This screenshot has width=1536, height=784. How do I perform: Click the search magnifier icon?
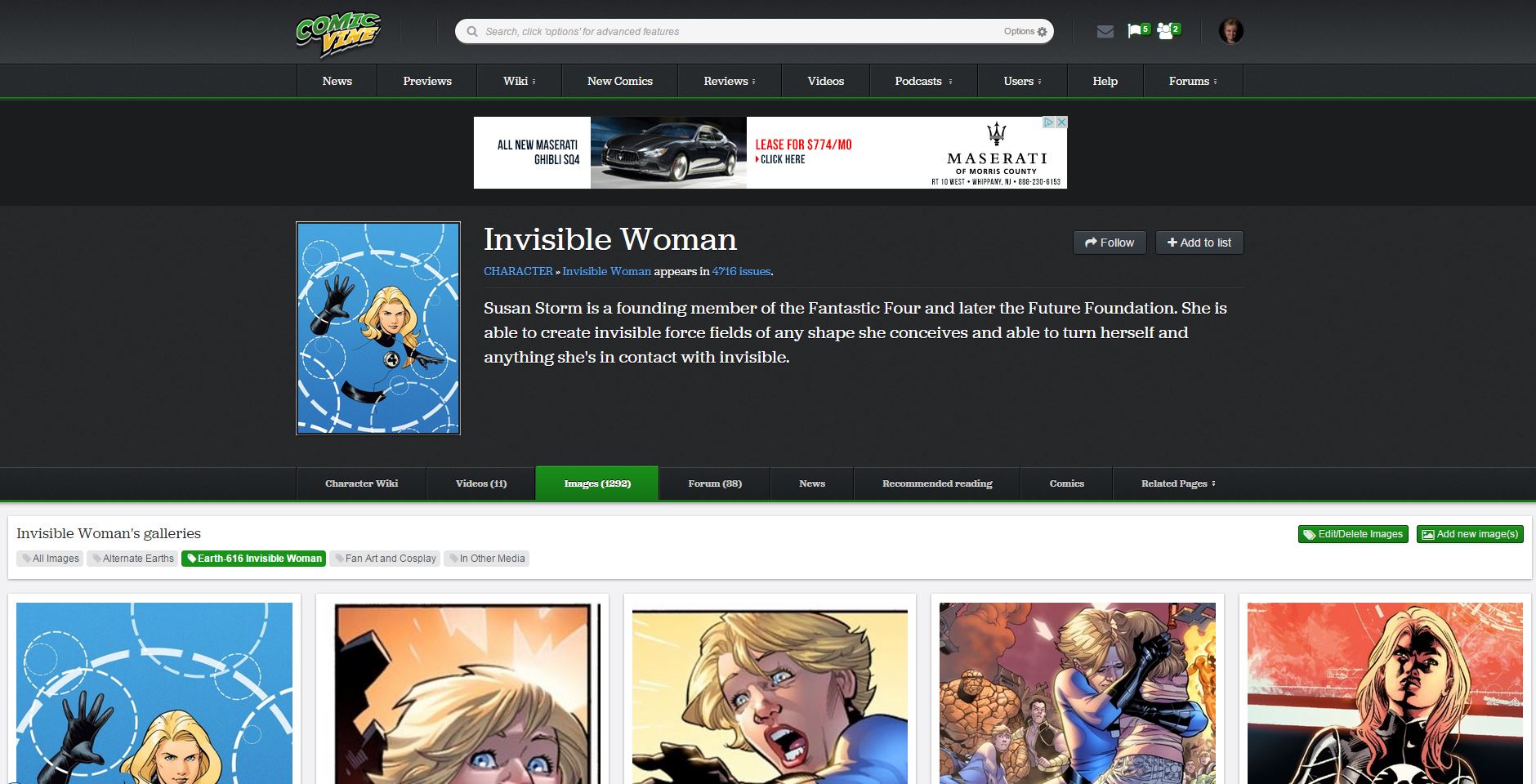point(472,32)
